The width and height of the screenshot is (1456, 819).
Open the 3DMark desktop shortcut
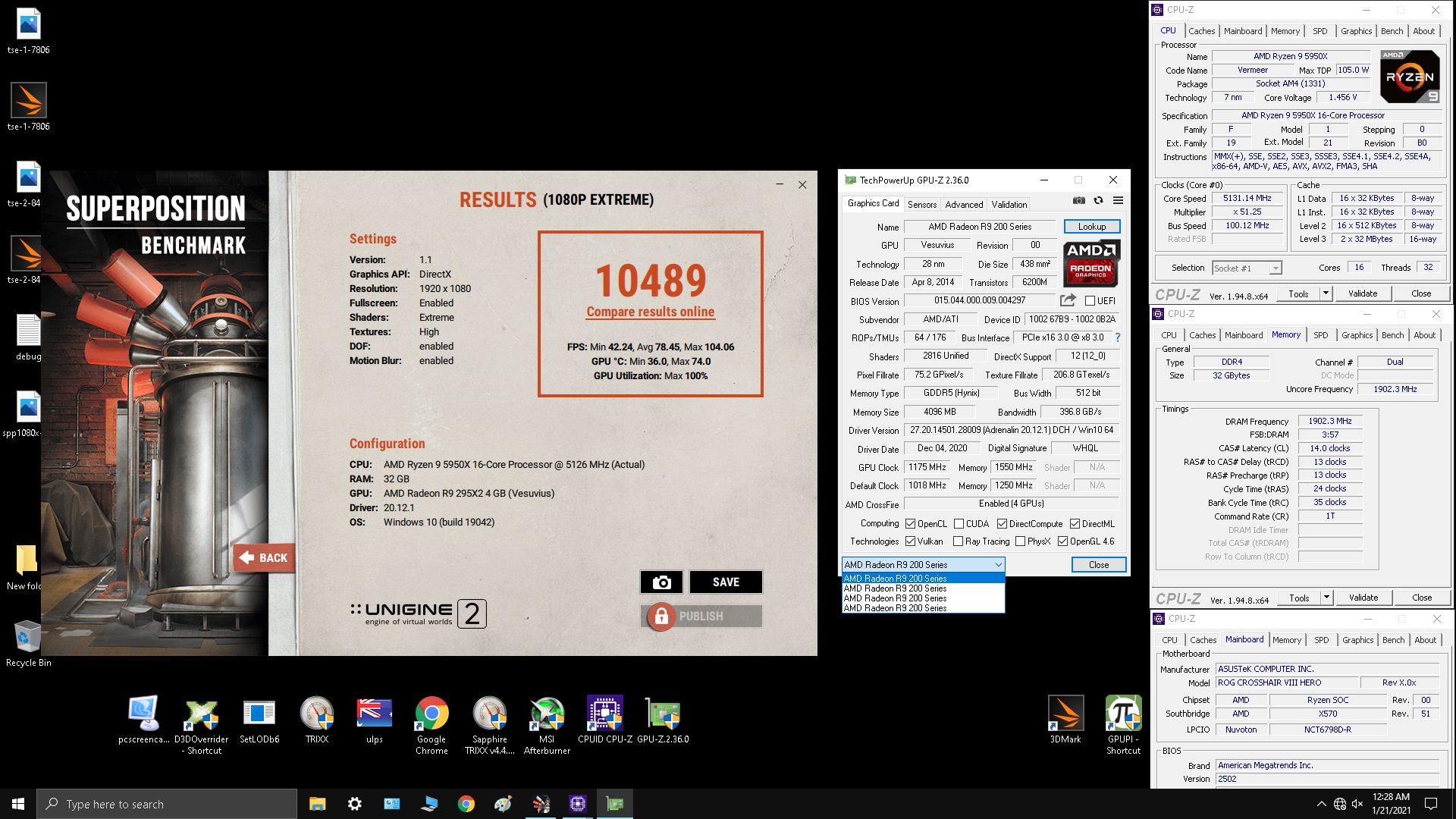coord(1065,720)
